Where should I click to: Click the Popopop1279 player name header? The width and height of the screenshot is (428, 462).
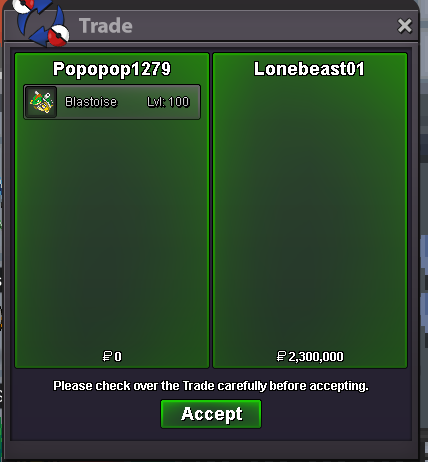(x=112, y=69)
